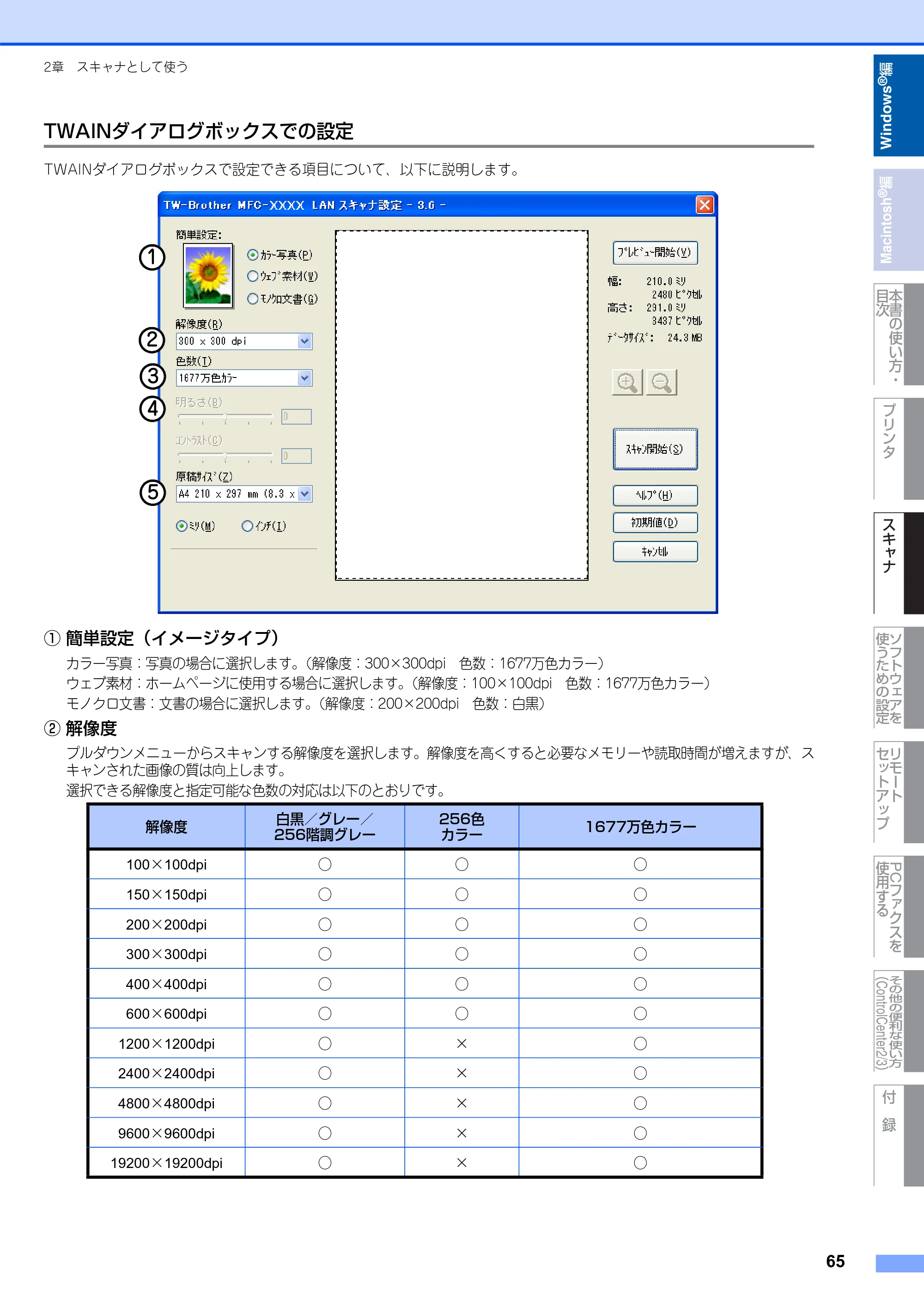Click the 100×100dpi table cell
The height and width of the screenshot is (1308, 924).
pyautogui.click(x=166, y=864)
